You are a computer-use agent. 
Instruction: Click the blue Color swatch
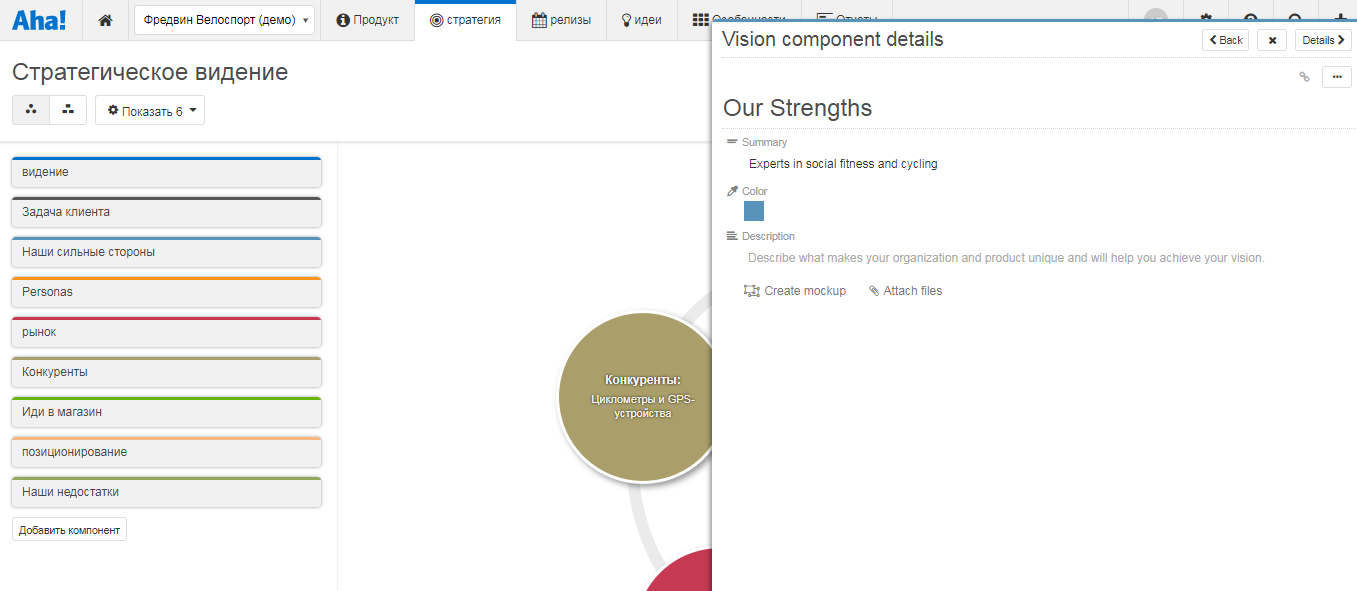(x=754, y=211)
